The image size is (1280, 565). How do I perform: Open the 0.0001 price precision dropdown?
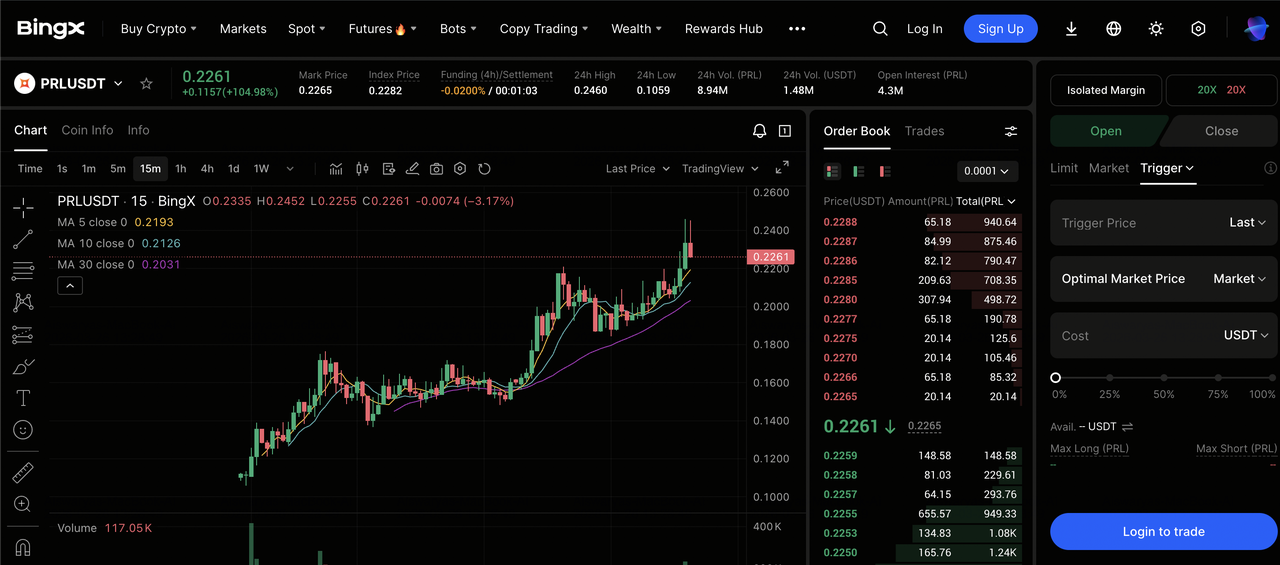tap(987, 171)
